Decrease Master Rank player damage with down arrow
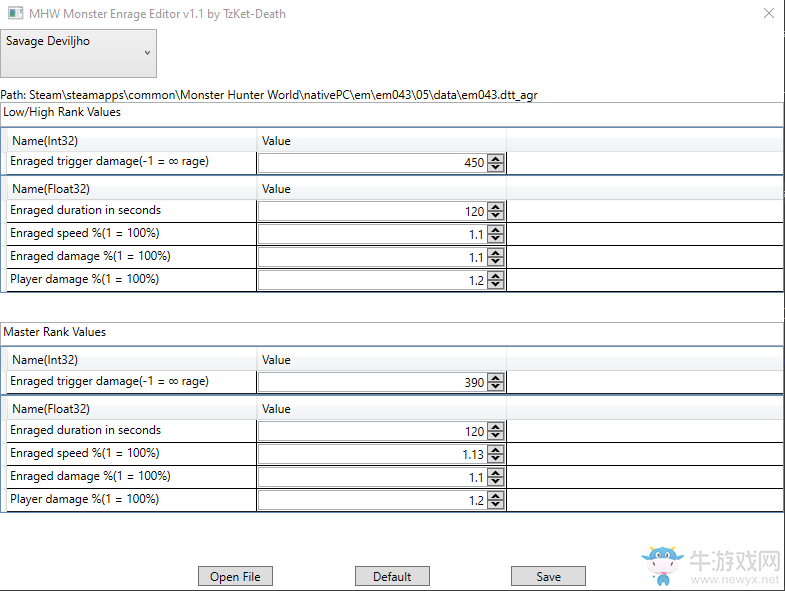Image resolution: width=785 pixels, height=591 pixels. tap(496, 505)
